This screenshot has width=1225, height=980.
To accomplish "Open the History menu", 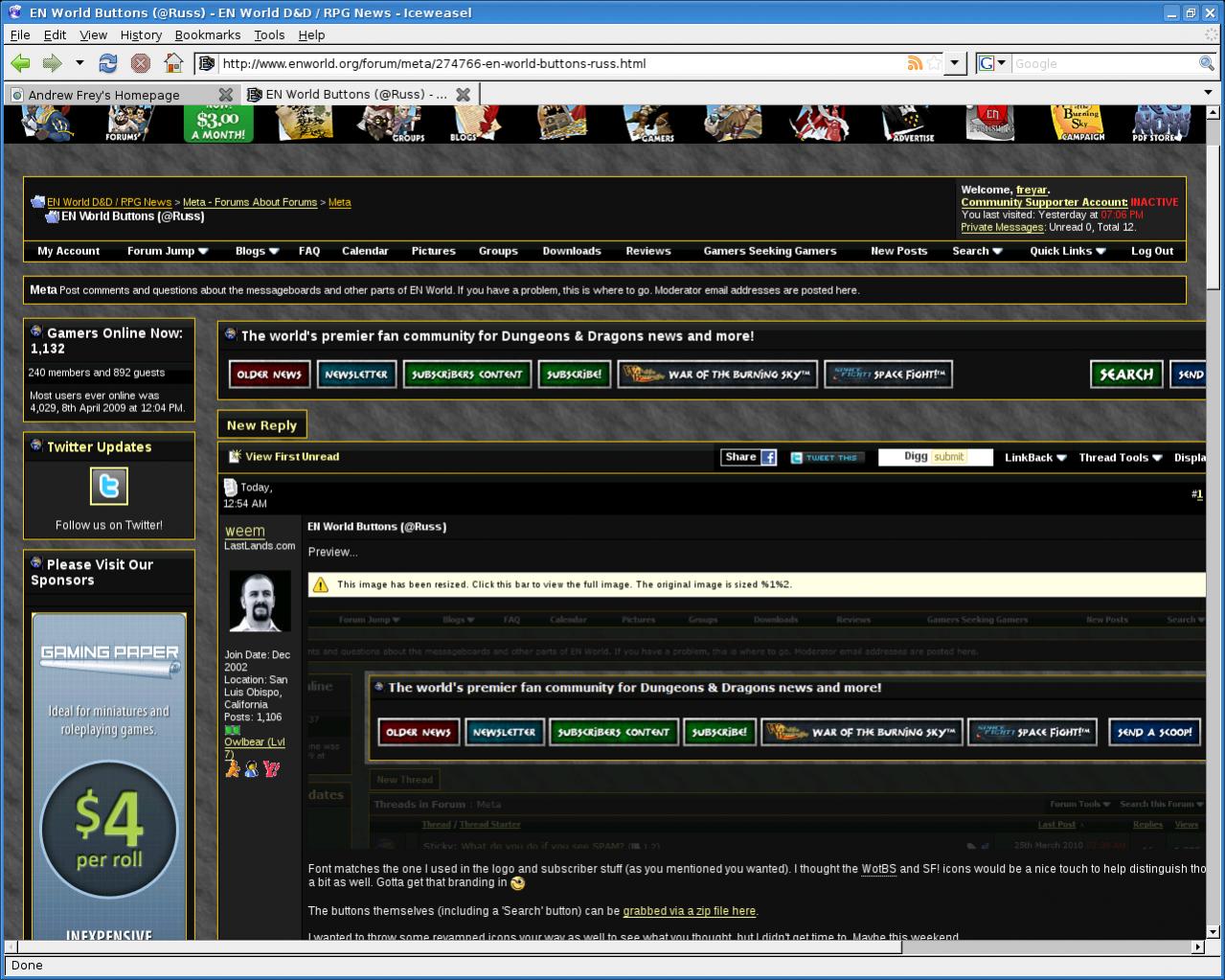I will (x=141, y=34).
